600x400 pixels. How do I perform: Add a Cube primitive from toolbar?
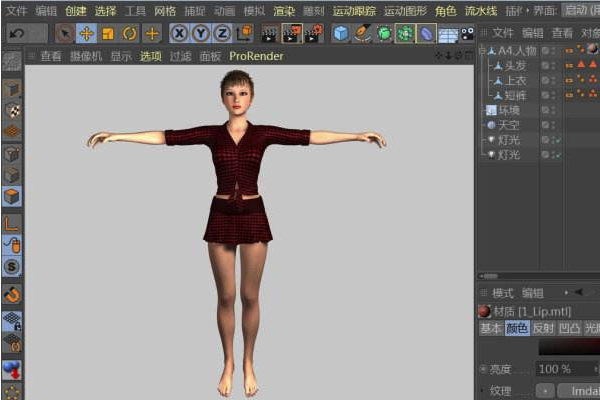tap(341, 33)
